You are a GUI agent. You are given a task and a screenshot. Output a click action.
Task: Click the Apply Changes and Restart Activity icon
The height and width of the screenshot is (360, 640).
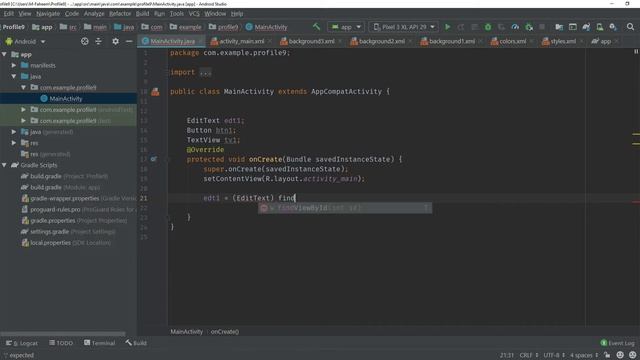tap(461, 27)
